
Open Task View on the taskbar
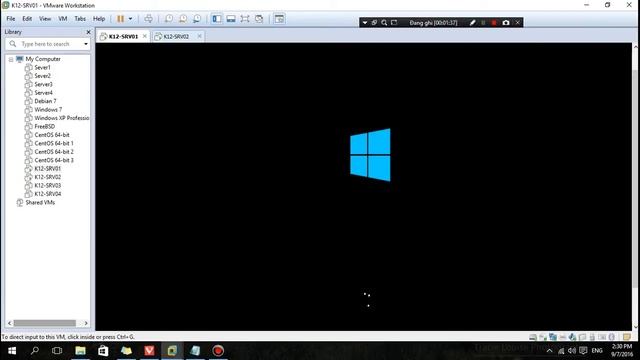(x=57, y=351)
